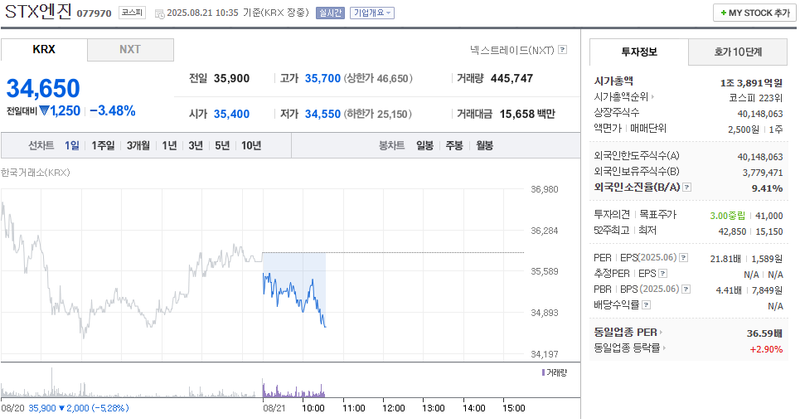The image size is (800, 419).
Task: Click the 한국거래소(KRX) chart label
Action: coord(35,172)
